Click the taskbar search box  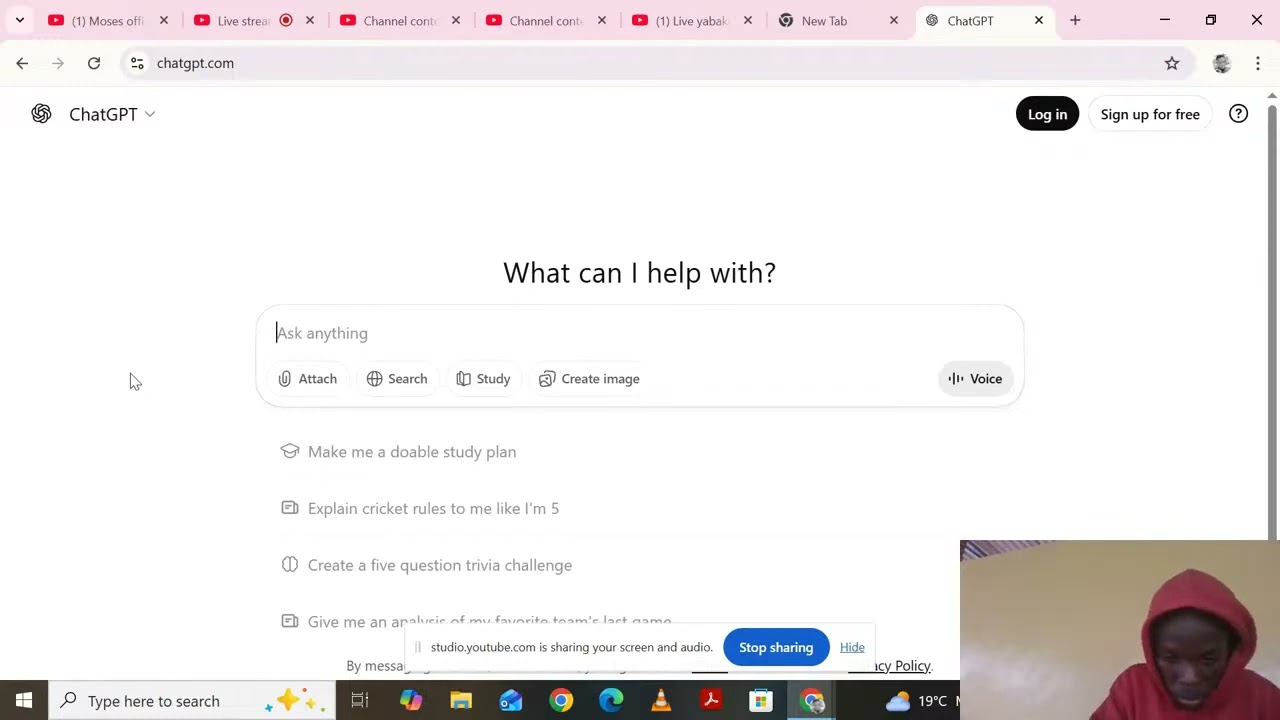click(192, 701)
